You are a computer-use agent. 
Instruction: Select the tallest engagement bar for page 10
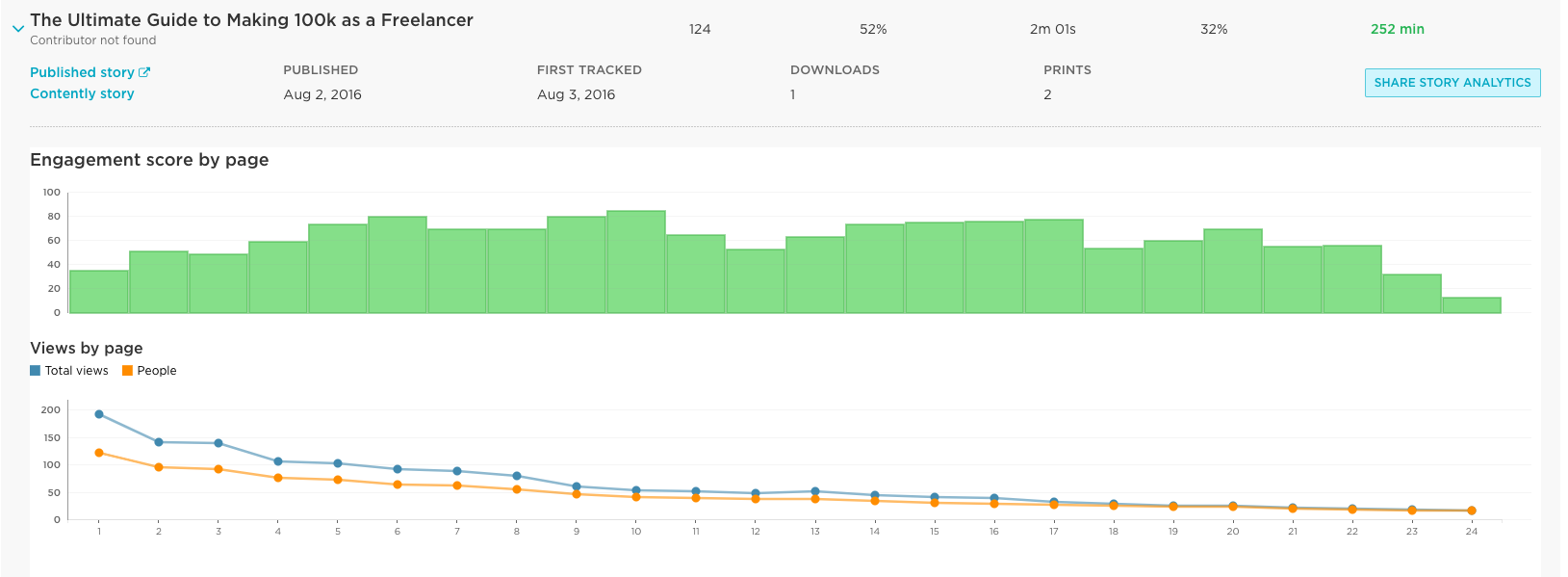point(635,261)
